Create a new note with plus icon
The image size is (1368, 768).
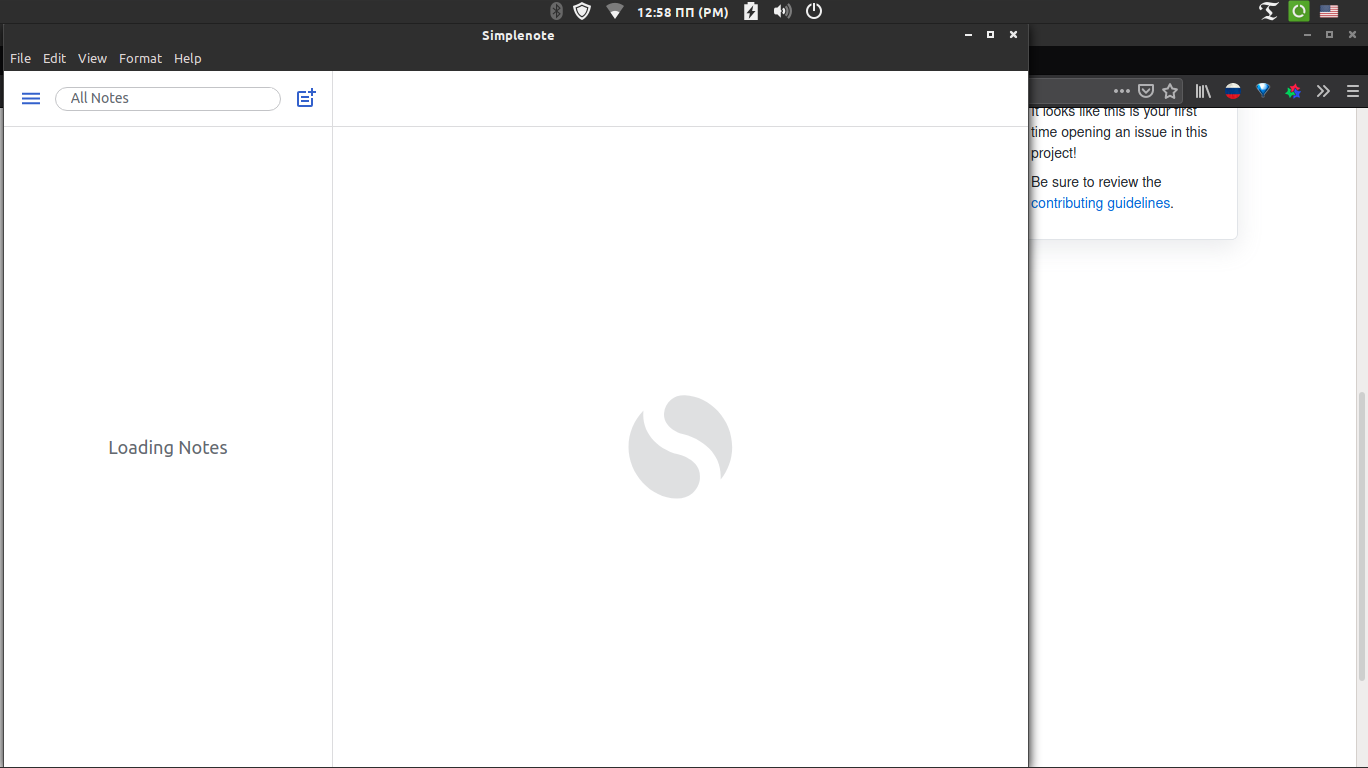(x=306, y=98)
